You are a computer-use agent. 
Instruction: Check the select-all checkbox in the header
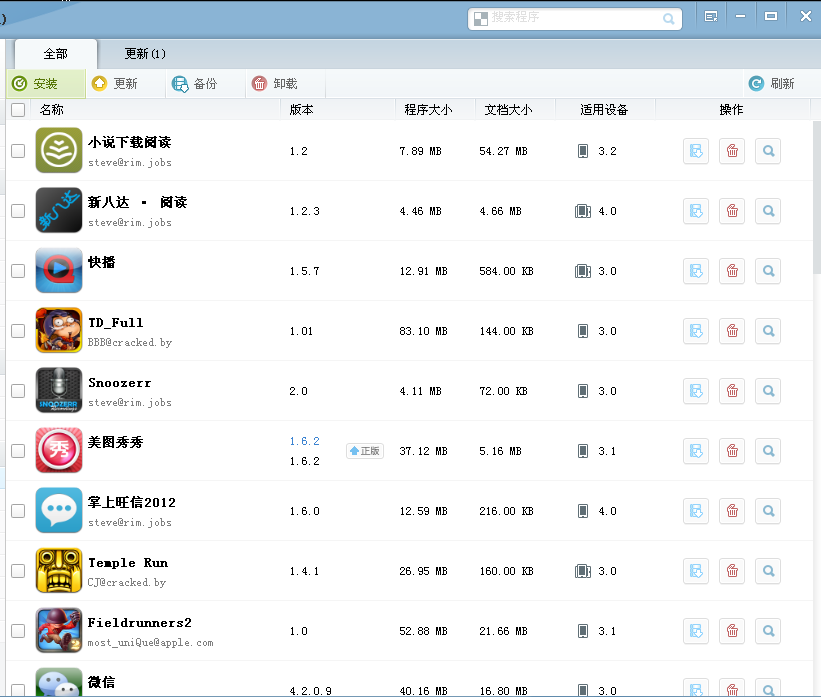[18, 110]
